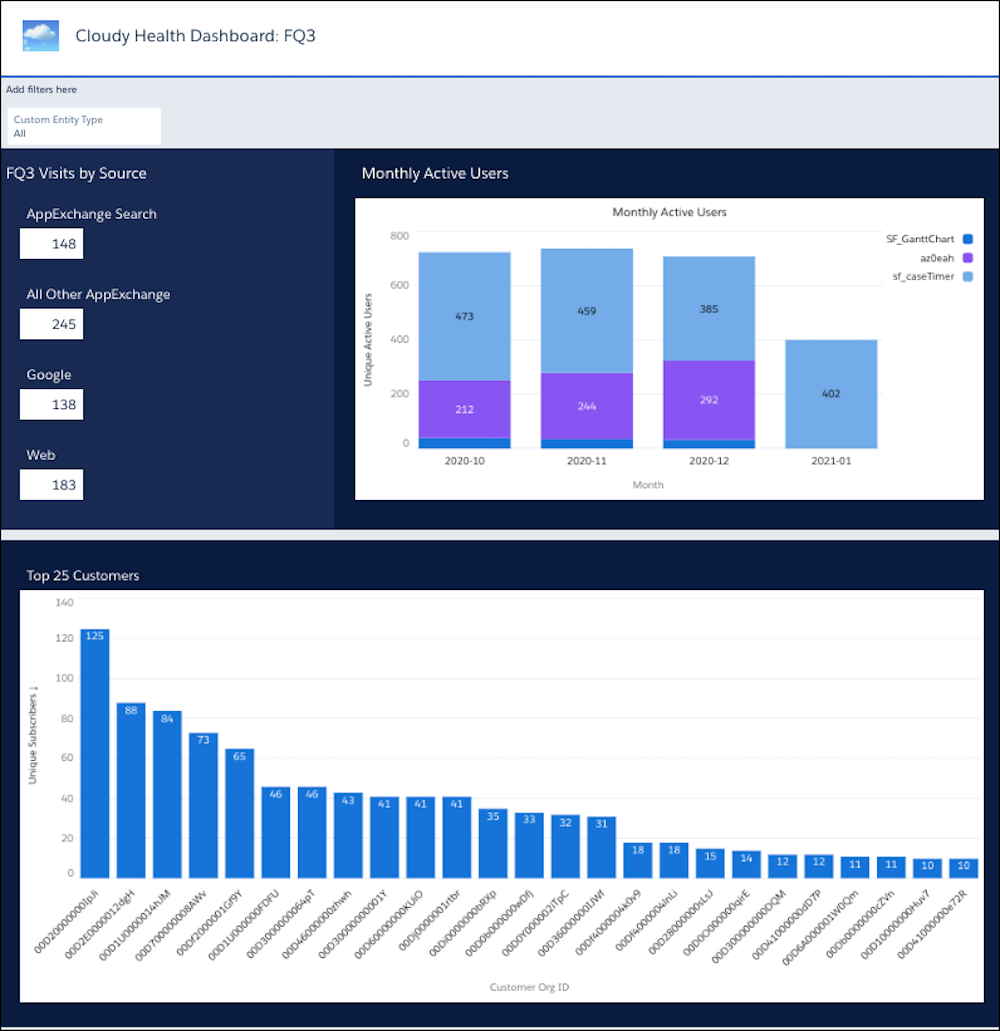
Task: Toggle SF_GanttChart series visibility in the legend
Action: [922, 239]
